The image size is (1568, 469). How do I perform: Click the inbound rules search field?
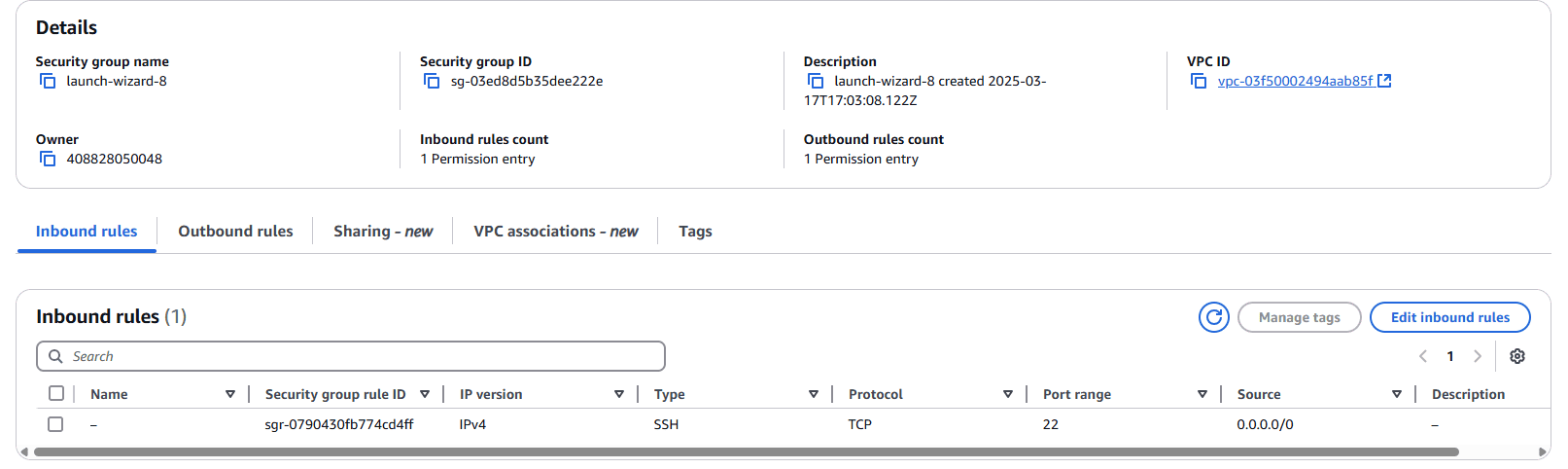click(351, 356)
